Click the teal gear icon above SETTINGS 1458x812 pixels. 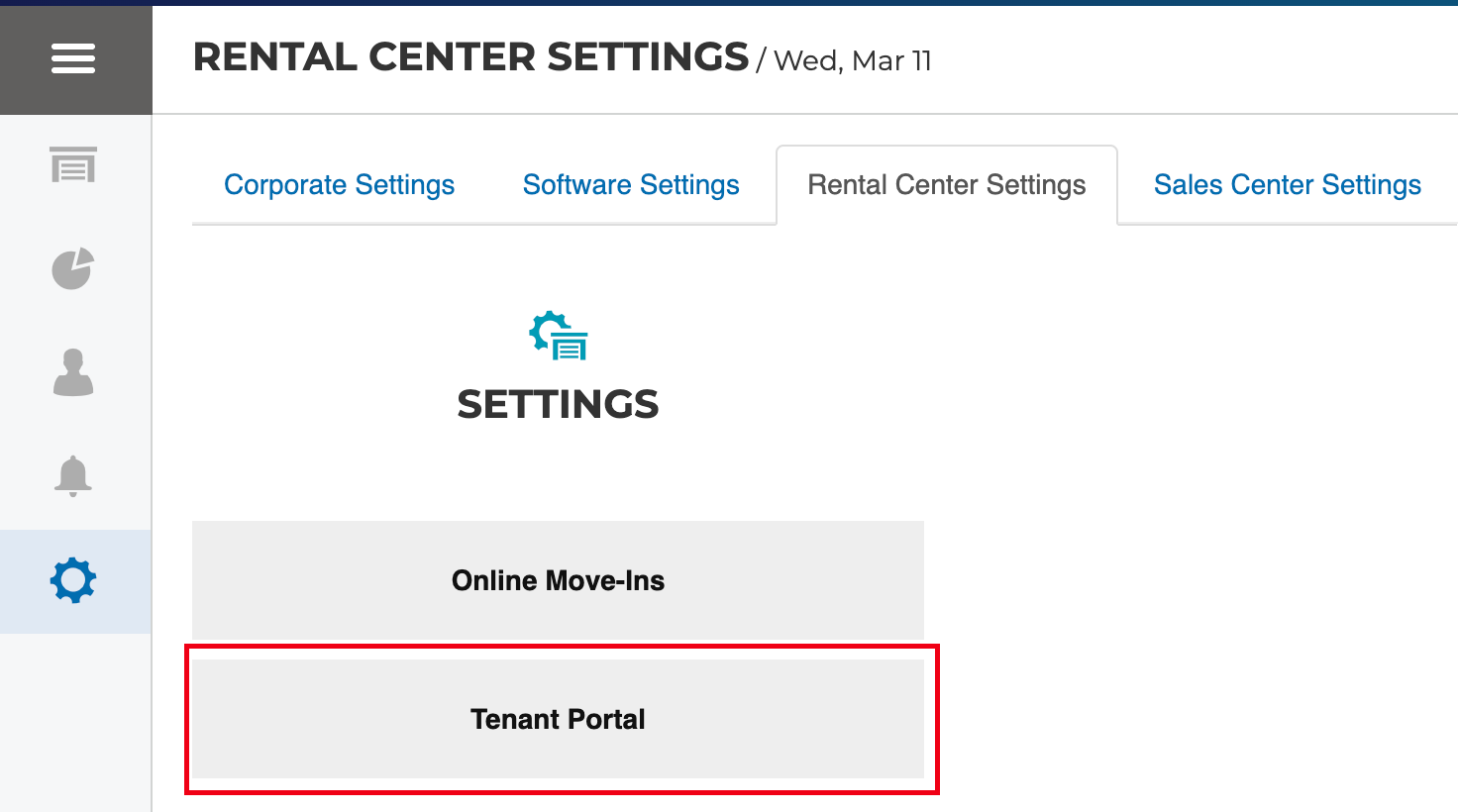(558, 337)
